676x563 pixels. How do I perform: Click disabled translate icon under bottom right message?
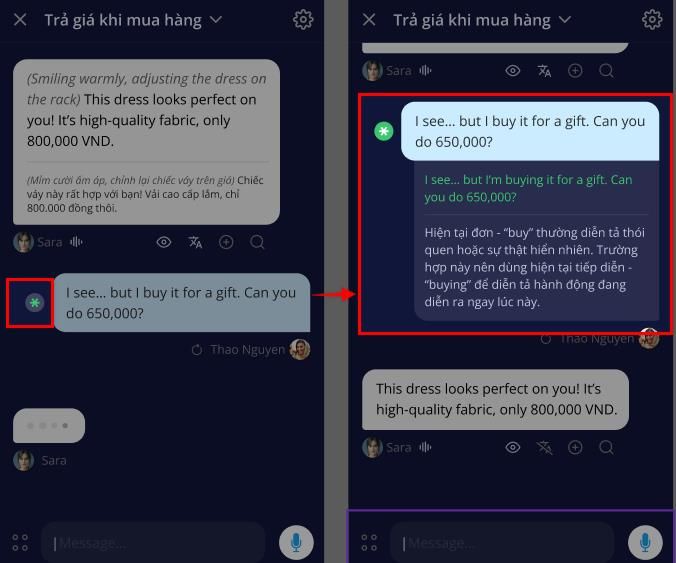click(x=544, y=447)
